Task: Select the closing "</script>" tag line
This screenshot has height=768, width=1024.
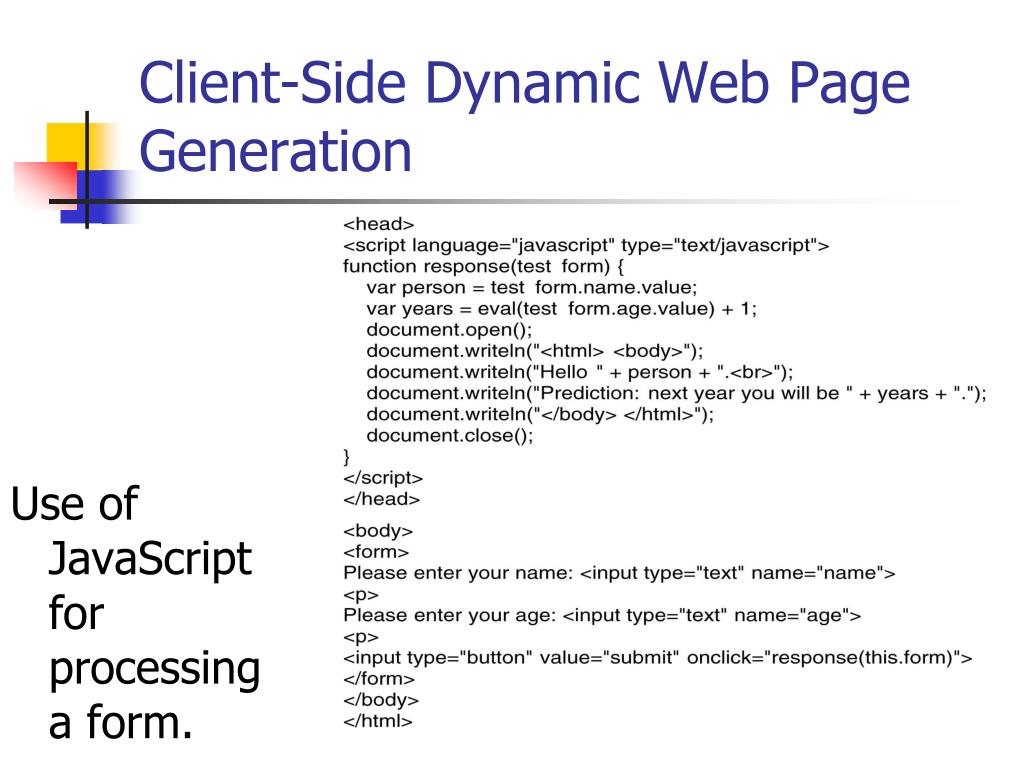Action: (383, 478)
